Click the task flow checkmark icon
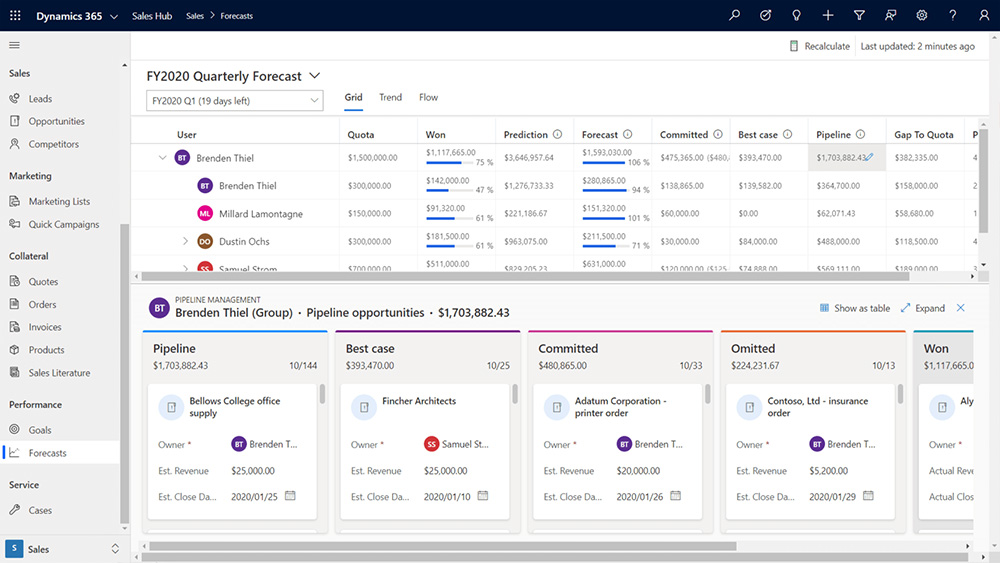 [x=765, y=15]
